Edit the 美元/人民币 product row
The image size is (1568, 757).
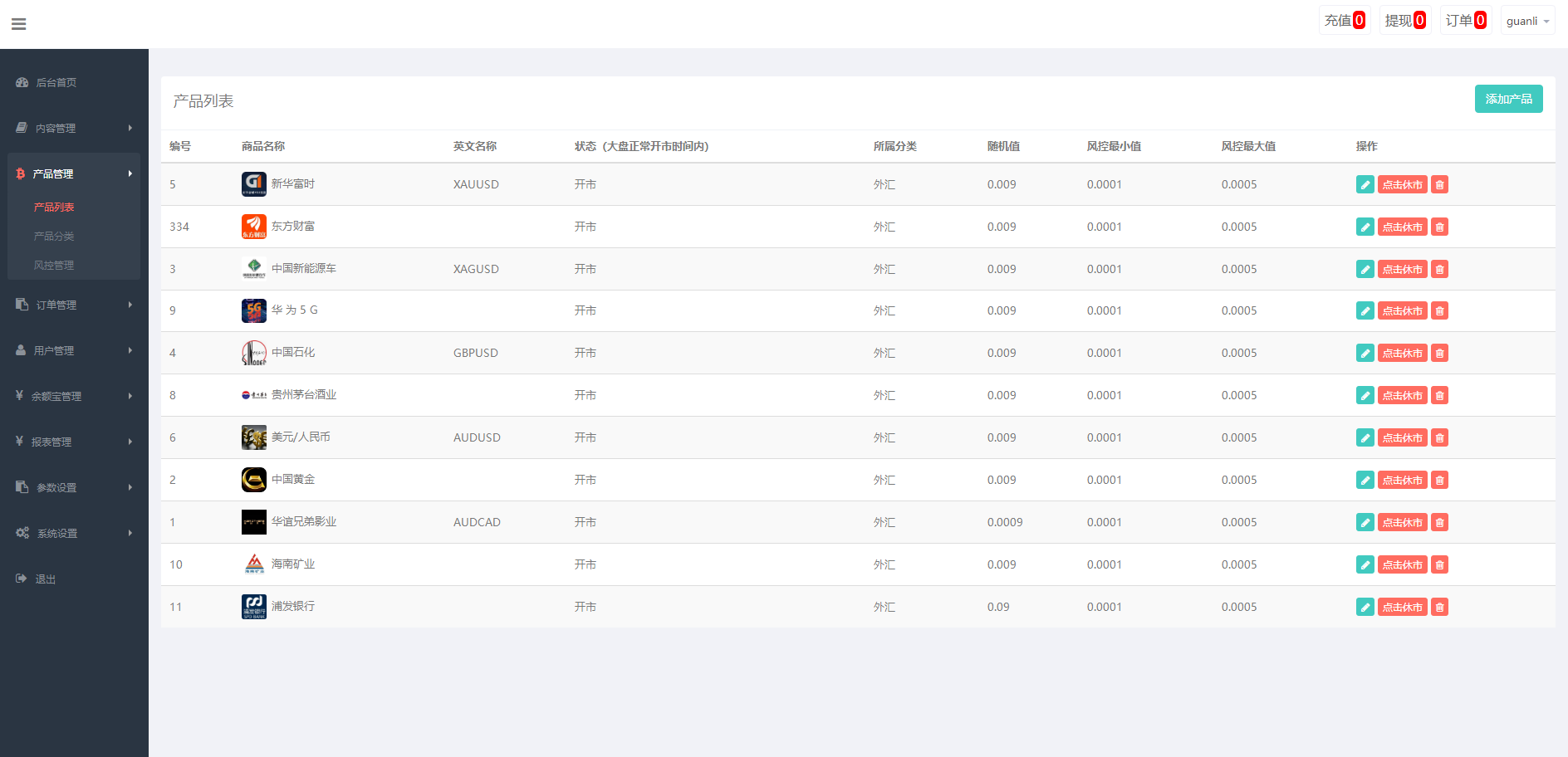coord(1365,437)
